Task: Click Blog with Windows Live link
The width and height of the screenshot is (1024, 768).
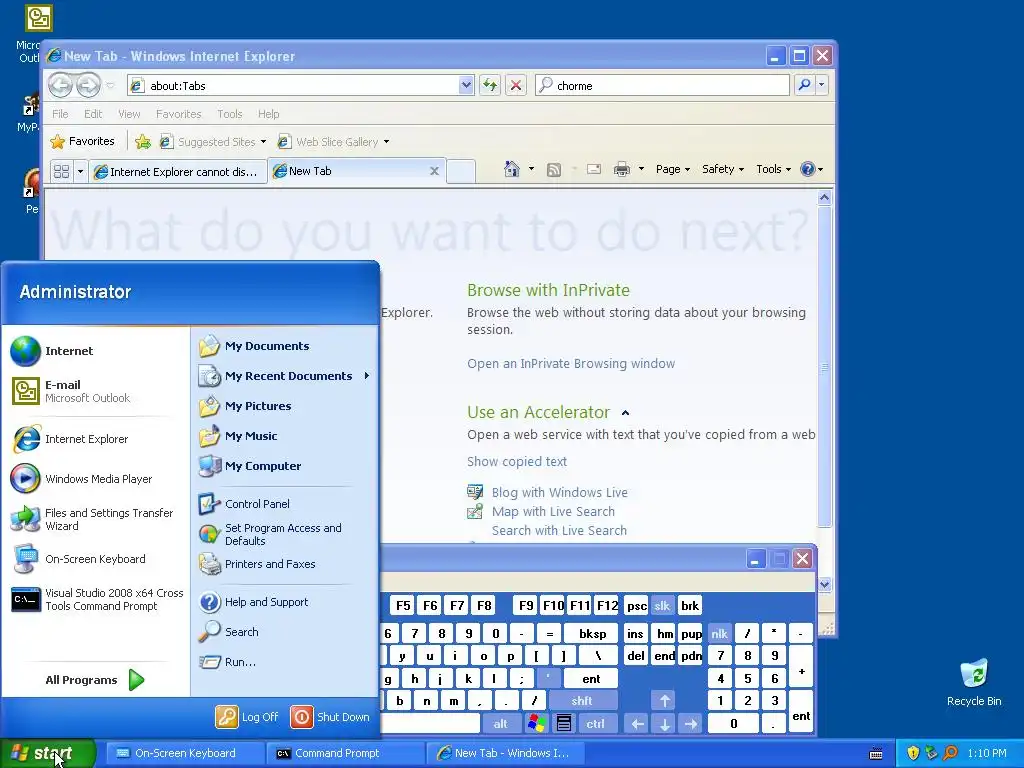Action: [560, 492]
